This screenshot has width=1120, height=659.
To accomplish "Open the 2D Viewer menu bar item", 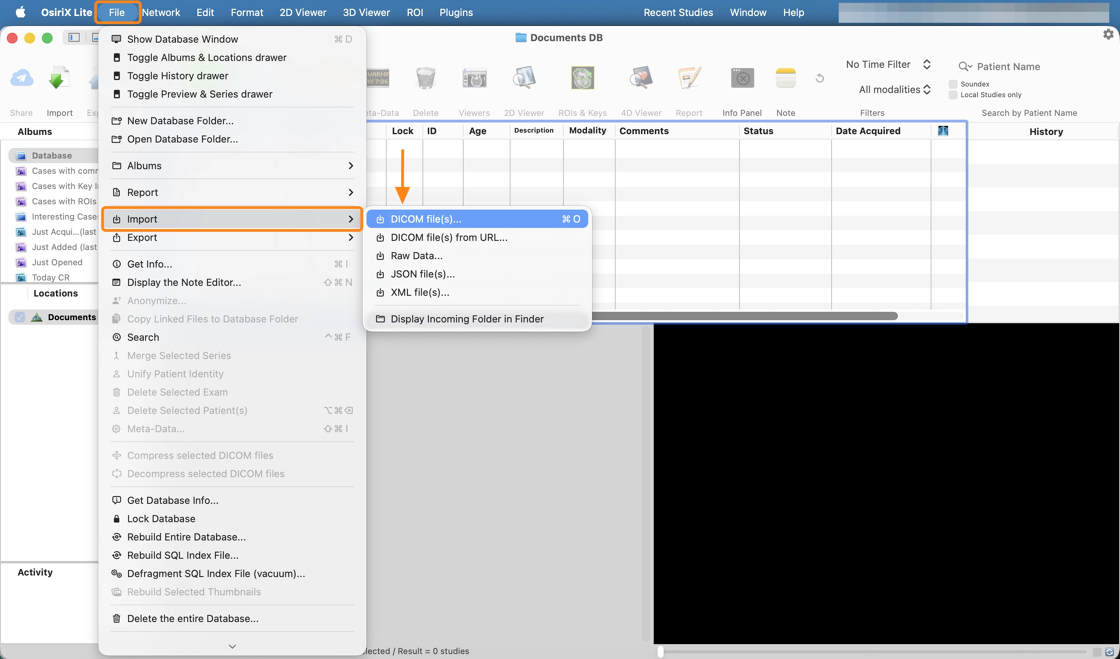I will (303, 12).
